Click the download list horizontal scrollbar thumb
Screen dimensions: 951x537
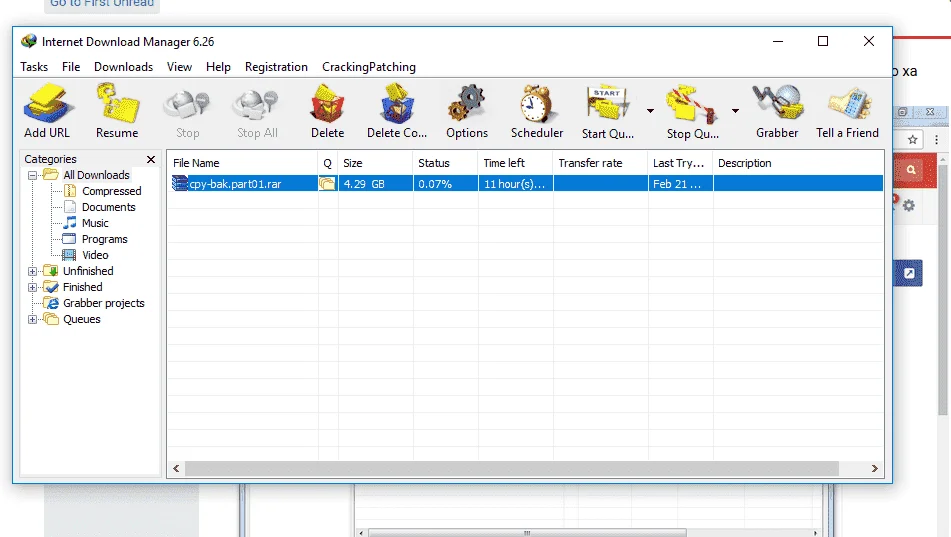[512, 468]
